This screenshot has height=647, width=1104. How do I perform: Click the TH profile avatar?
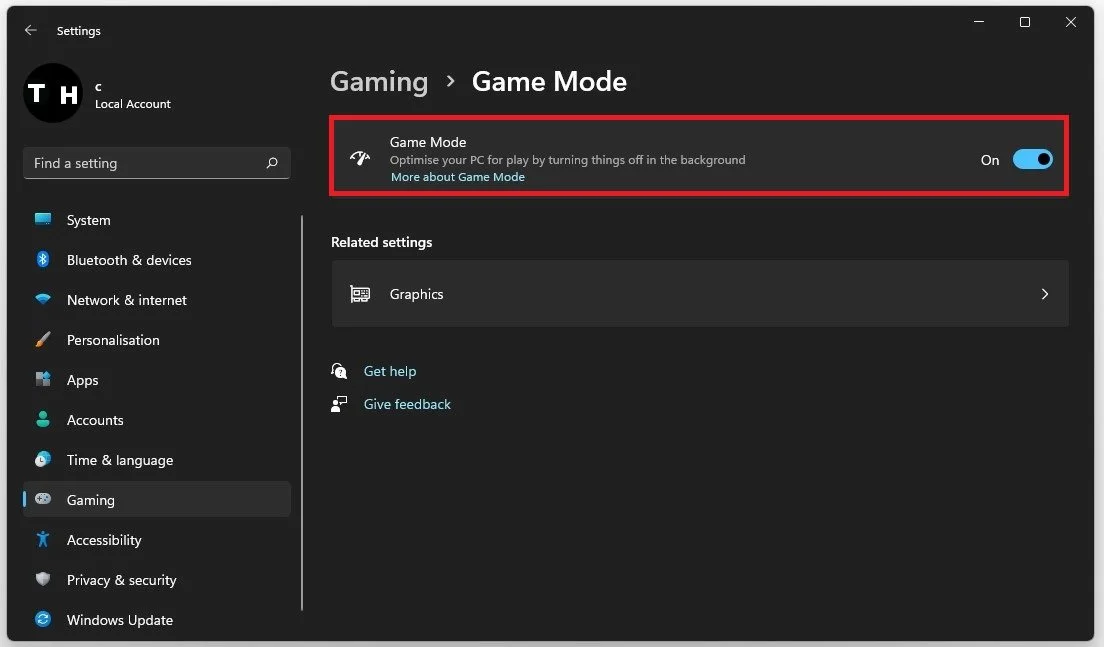point(53,93)
